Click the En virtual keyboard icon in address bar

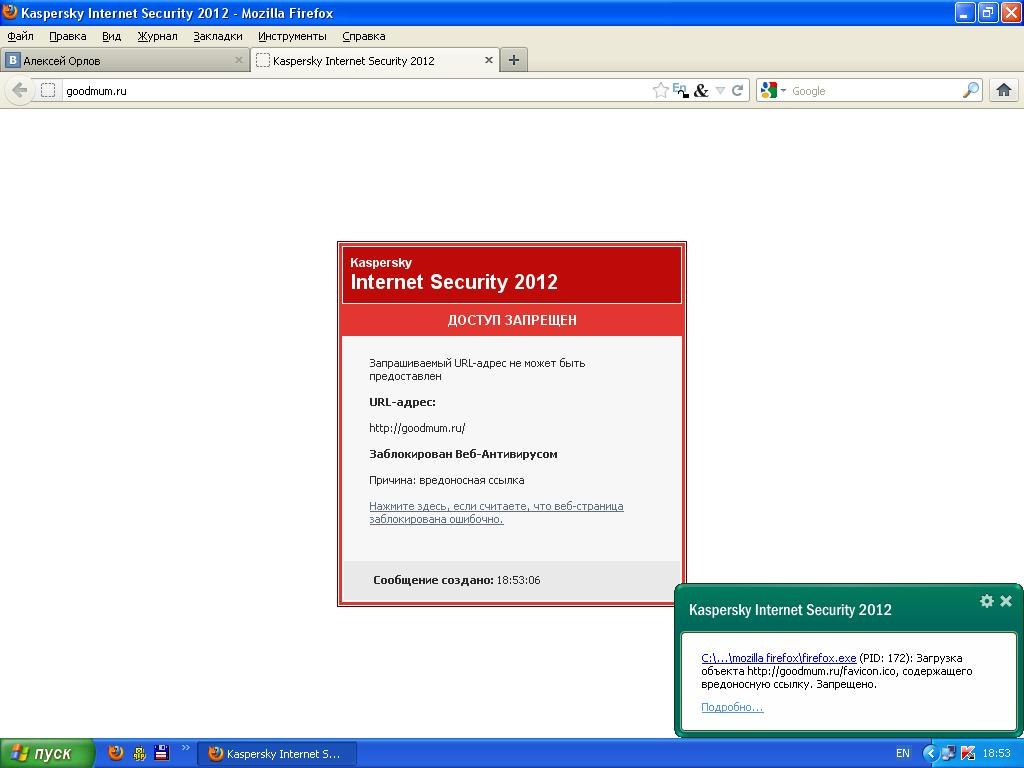point(680,90)
